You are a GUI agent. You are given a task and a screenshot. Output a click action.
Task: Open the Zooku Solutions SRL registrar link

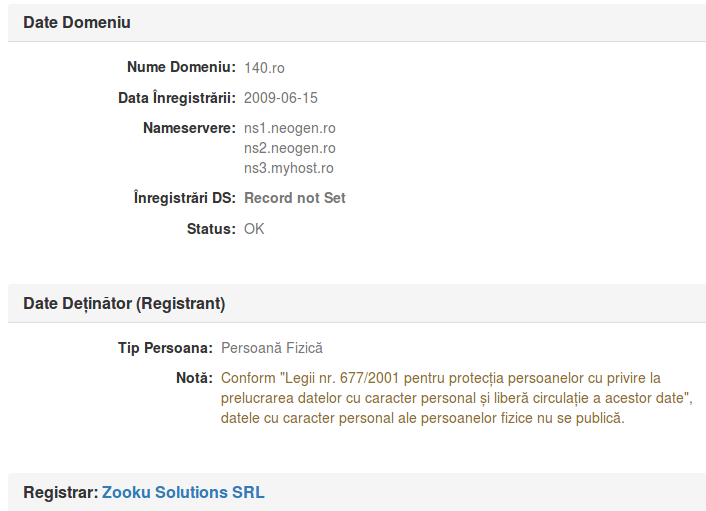pos(183,492)
